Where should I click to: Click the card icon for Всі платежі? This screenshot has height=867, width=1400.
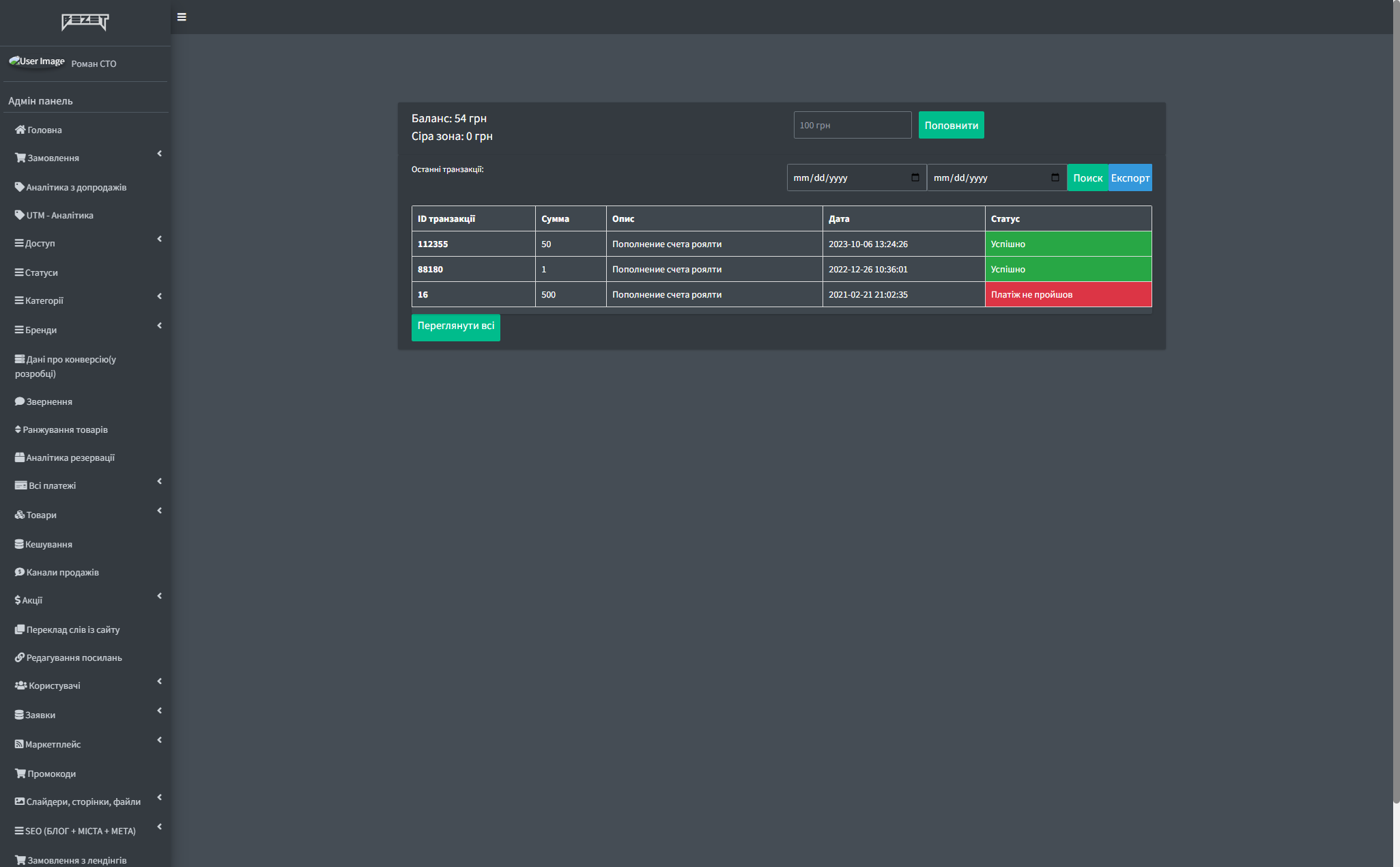21,485
